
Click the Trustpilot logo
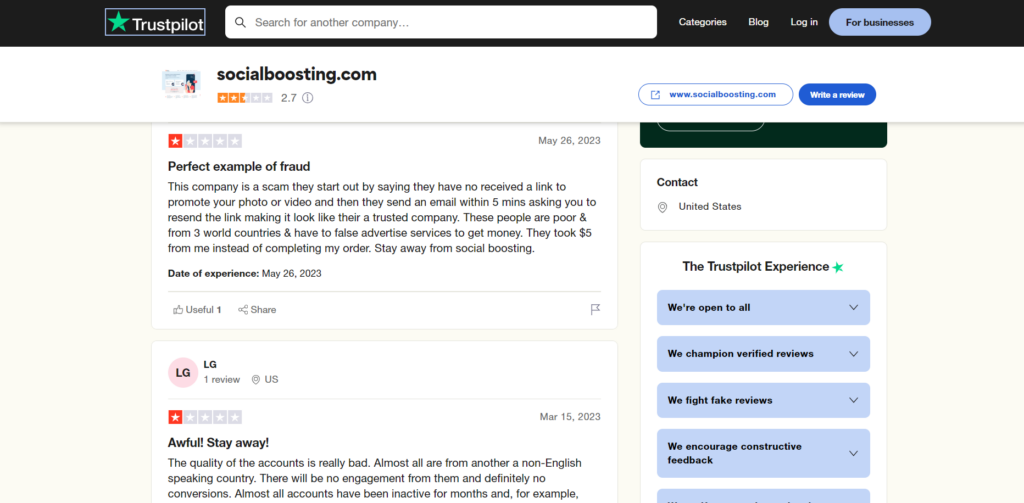(x=155, y=22)
